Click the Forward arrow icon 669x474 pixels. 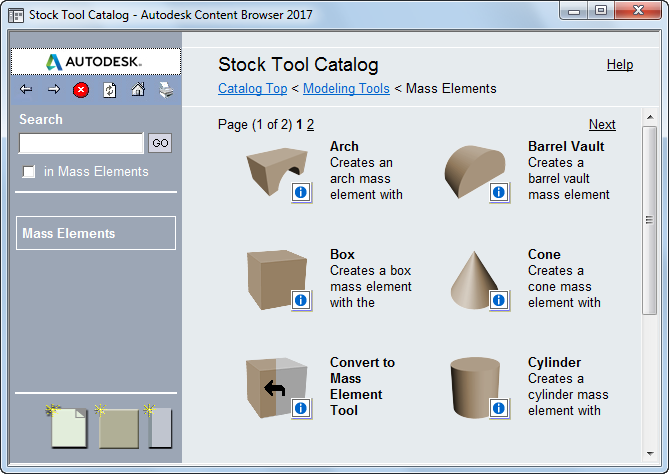pos(54,90)
